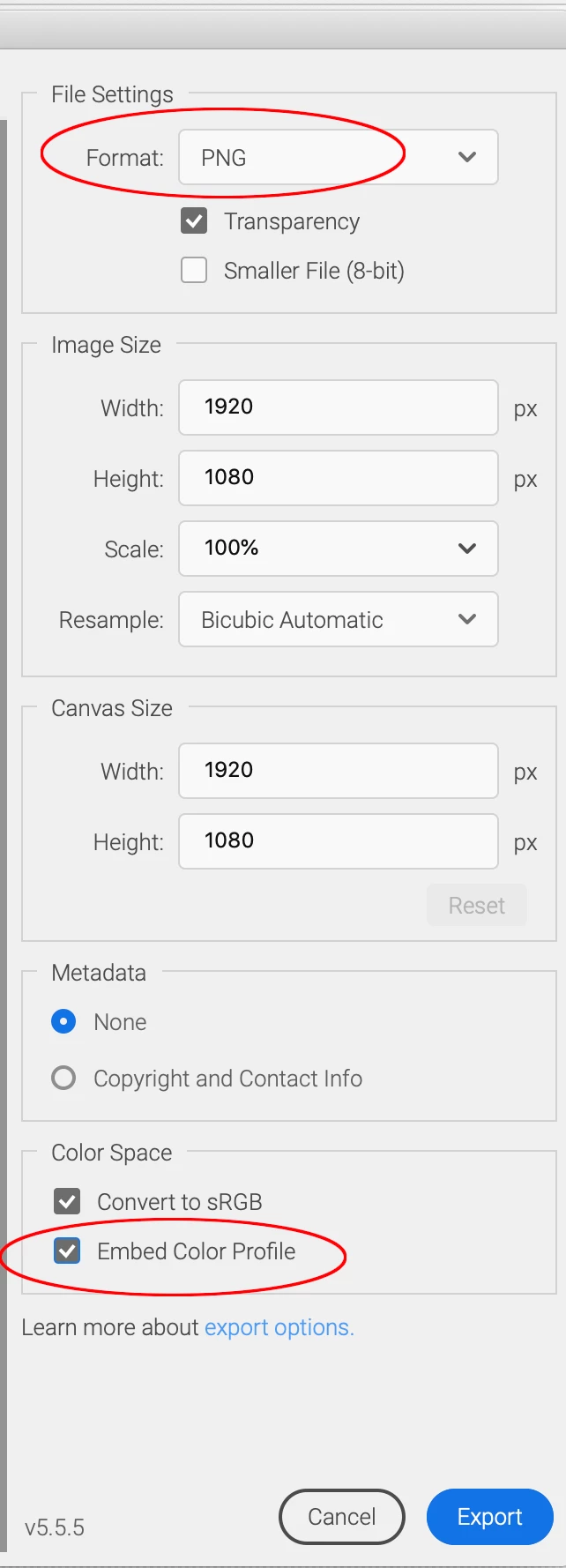Viewport: 566px width, 1568px height.
Task: Click the Cancel button
Action: 341,1517
